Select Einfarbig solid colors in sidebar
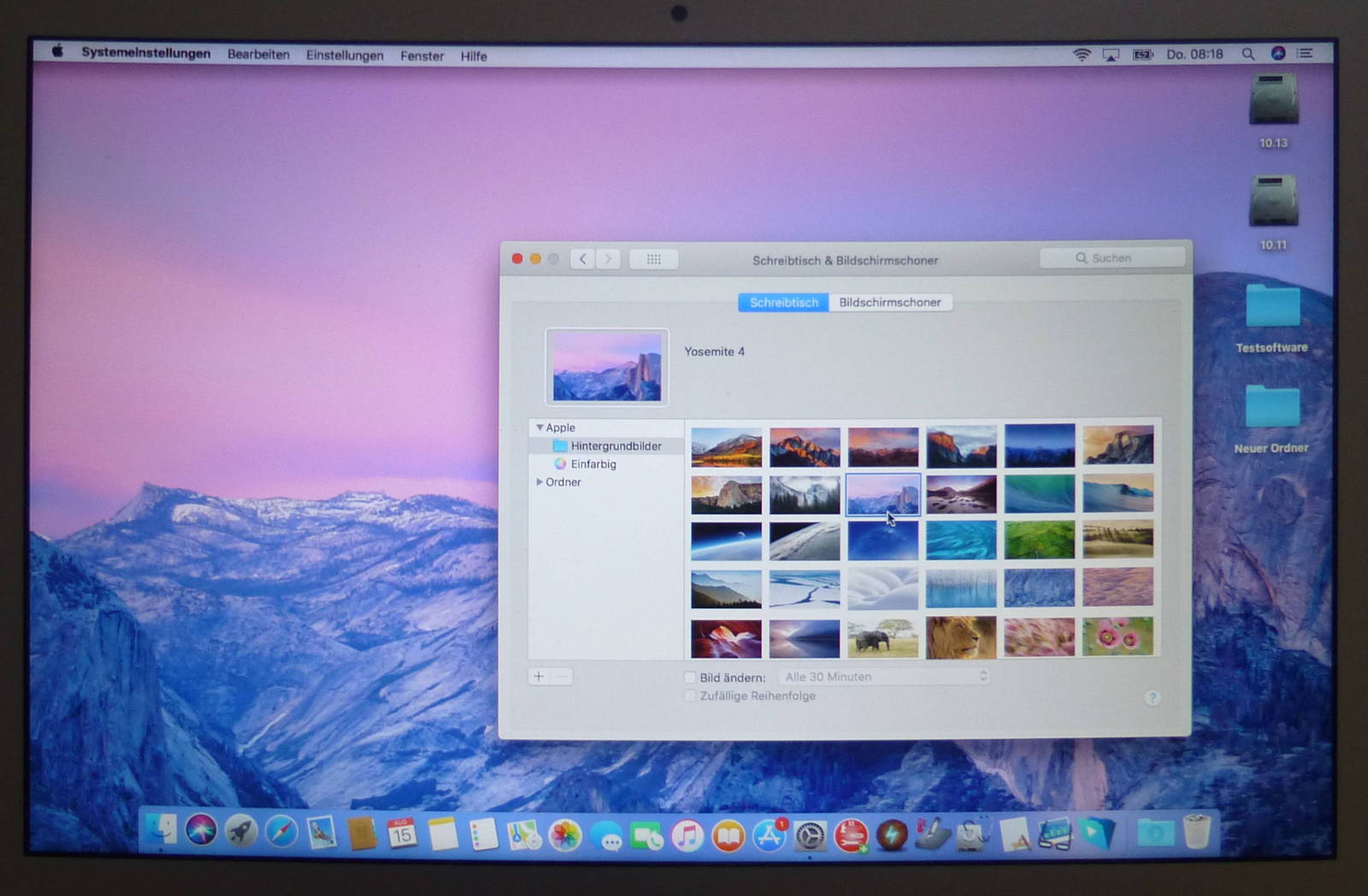The height and width of the screenshot is (896, 1368). click(x=593, y=464)
